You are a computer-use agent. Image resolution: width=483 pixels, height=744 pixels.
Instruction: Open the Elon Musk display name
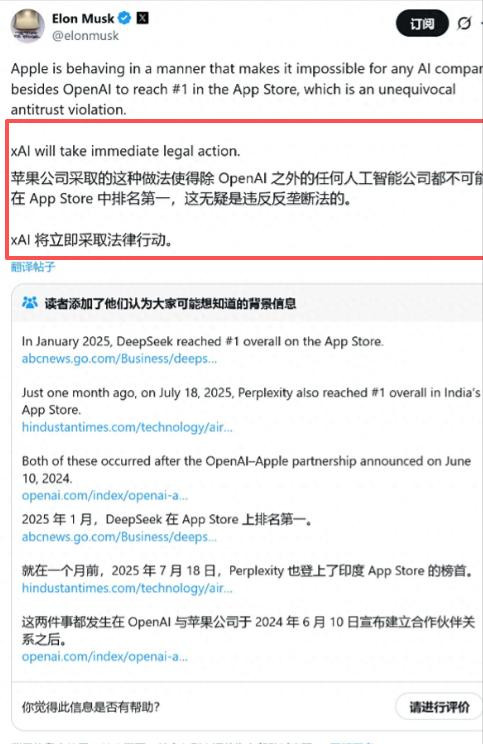83,19
